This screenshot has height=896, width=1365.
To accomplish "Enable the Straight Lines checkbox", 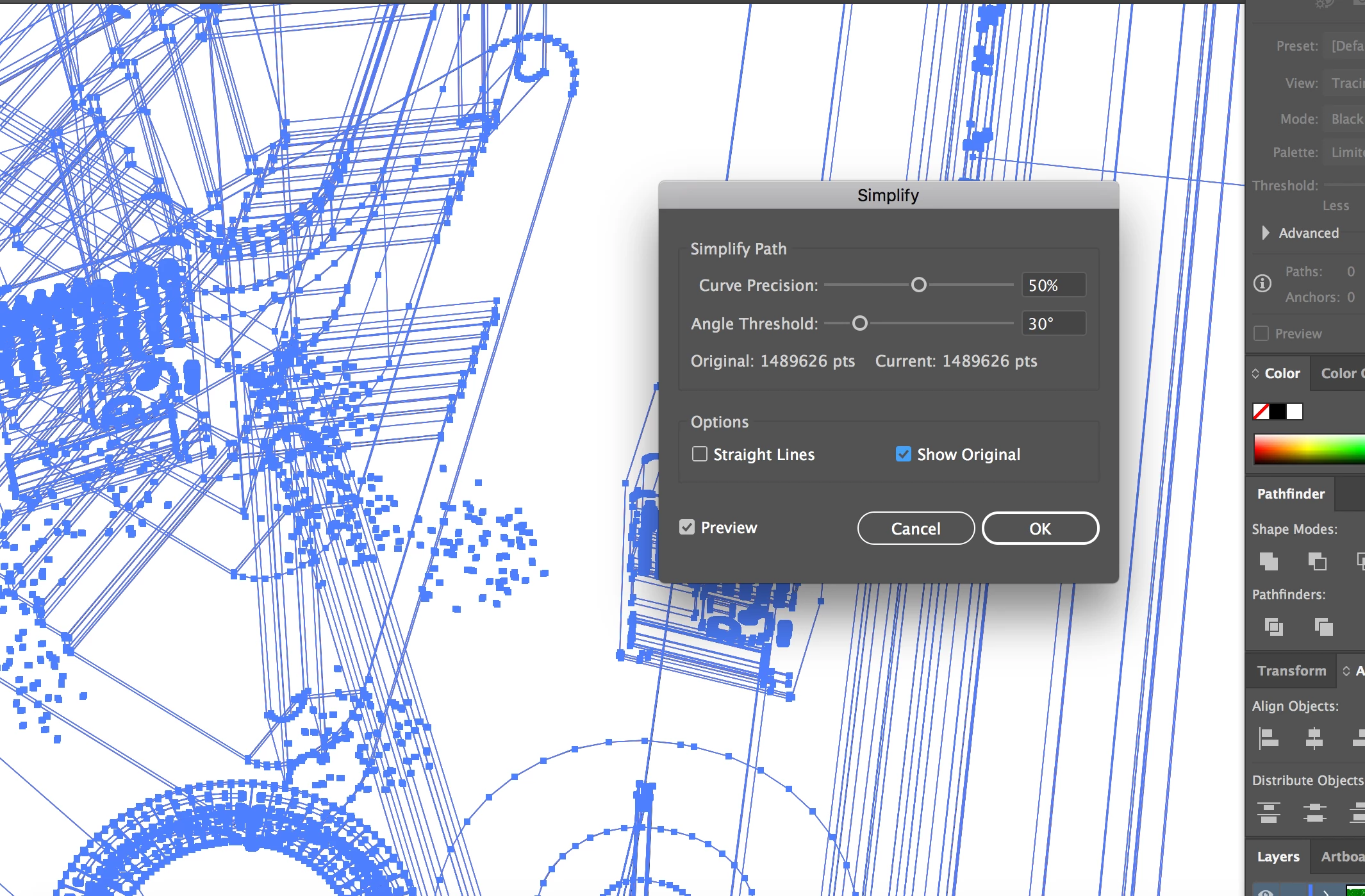I will click(x=700, y=454).
